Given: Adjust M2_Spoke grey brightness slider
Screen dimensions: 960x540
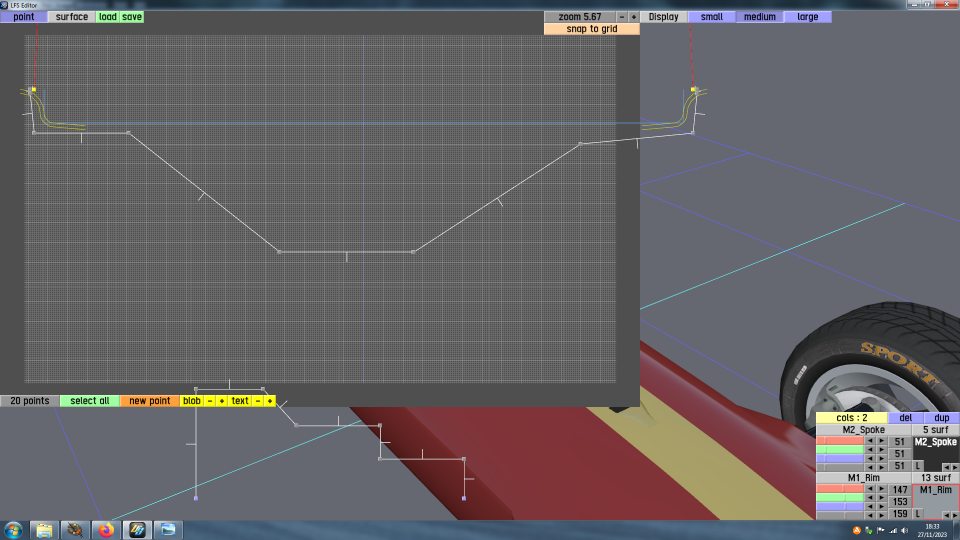Looking at the screenshot, I should pyautogui.click(x=840, y=467).
